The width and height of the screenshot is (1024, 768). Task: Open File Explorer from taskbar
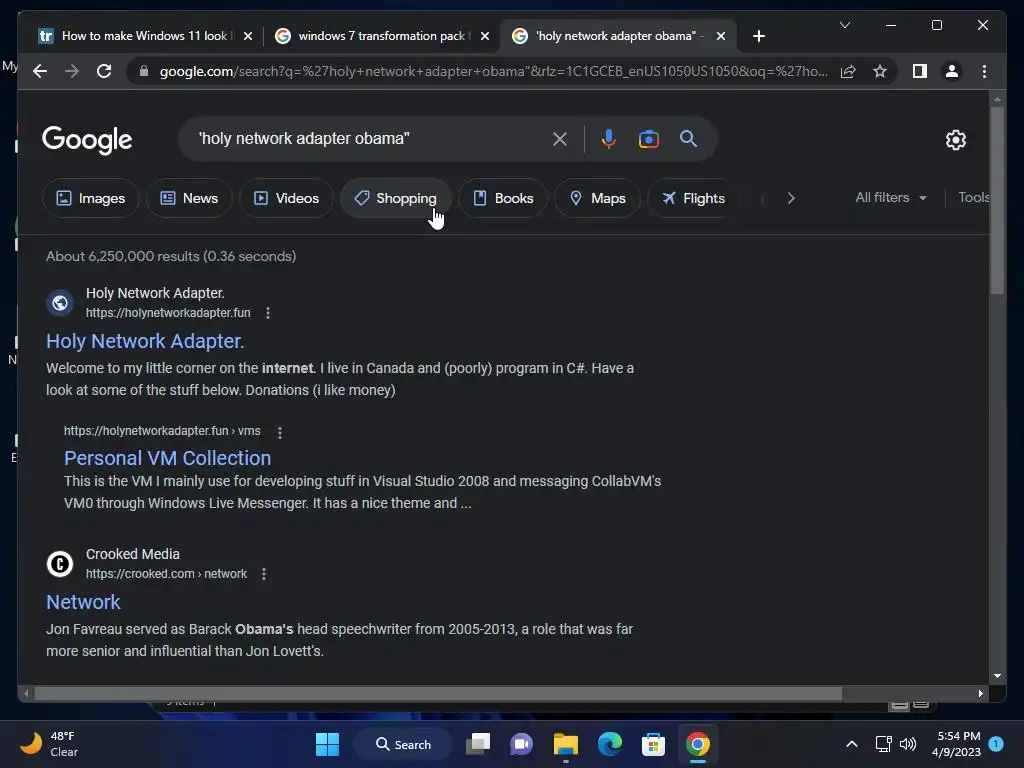click(x=566, y=744)
